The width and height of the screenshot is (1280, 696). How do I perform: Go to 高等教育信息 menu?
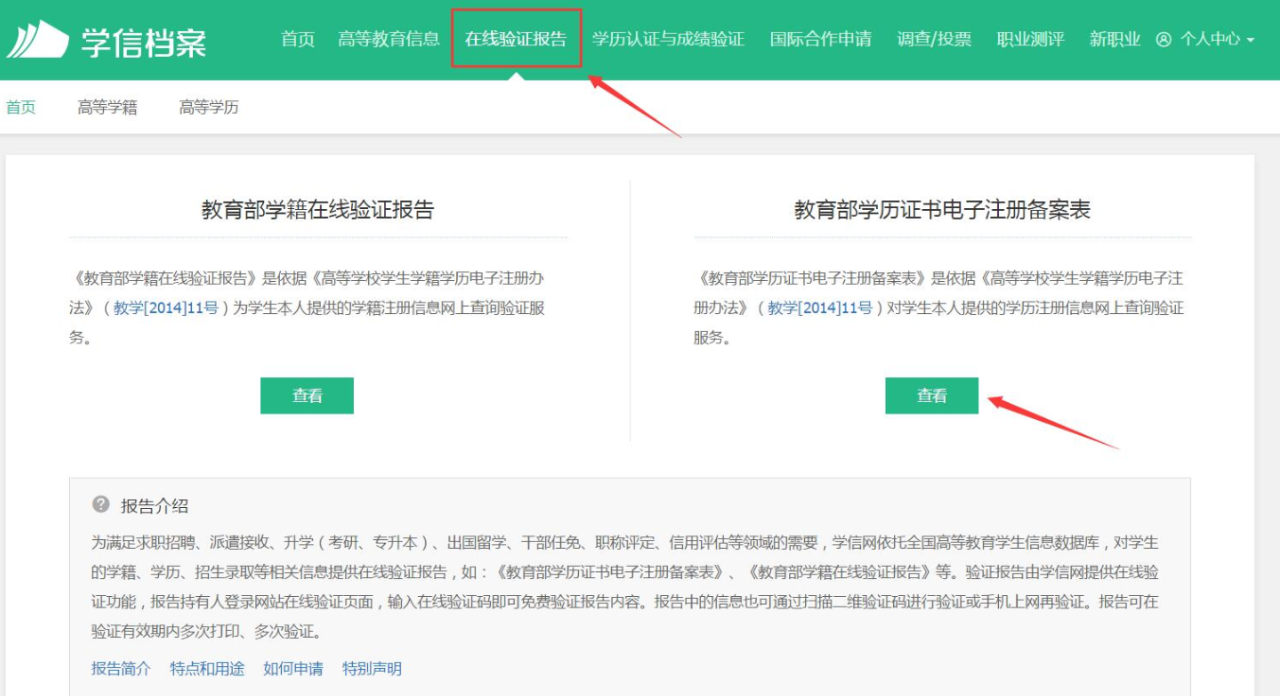pos(389,39)
